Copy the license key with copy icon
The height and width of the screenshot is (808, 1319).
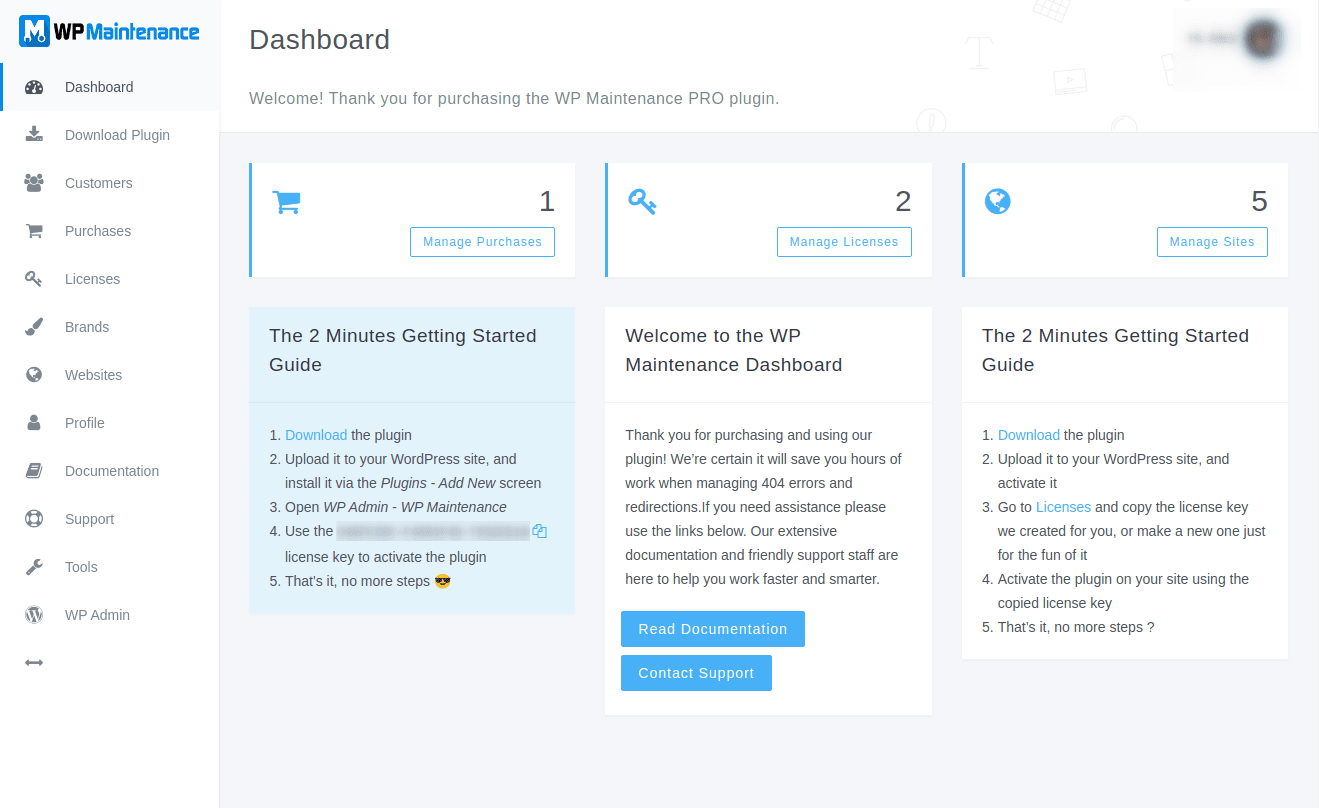click(x=540, y=531)
